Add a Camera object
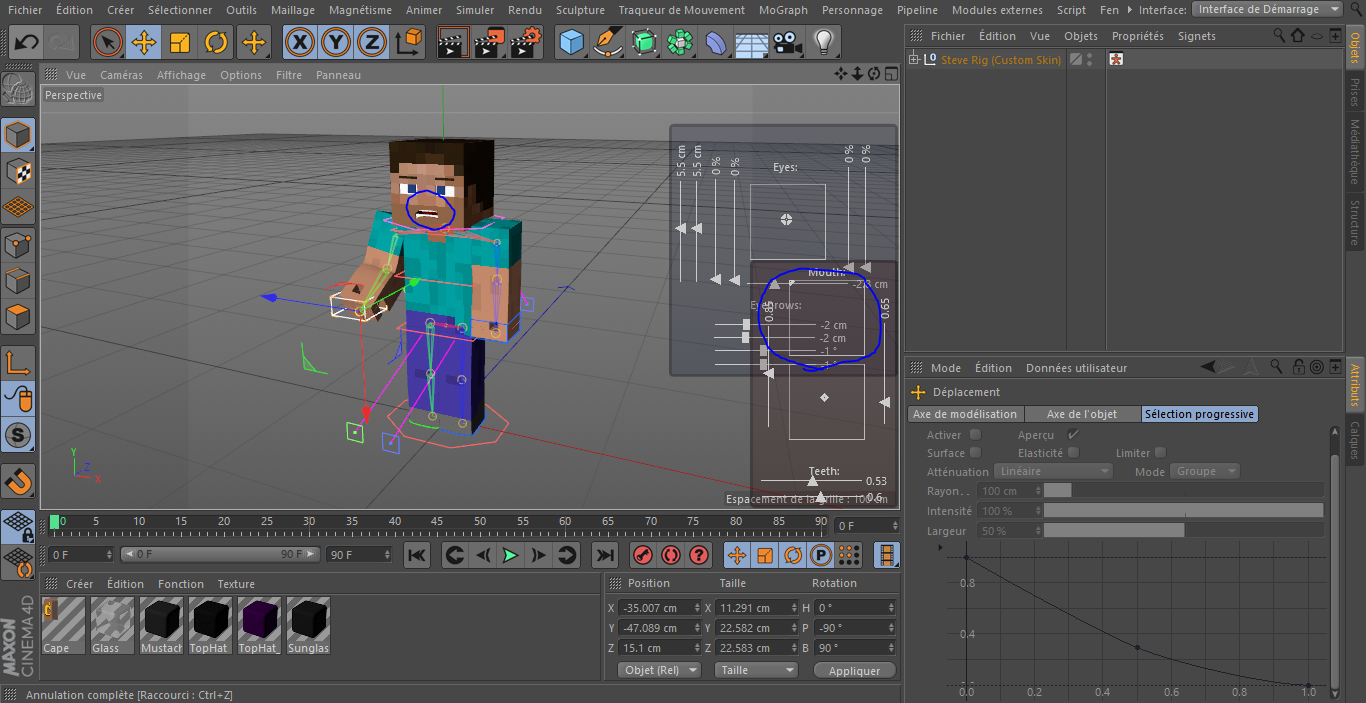The image size is (1366, 703). [788, 43]
